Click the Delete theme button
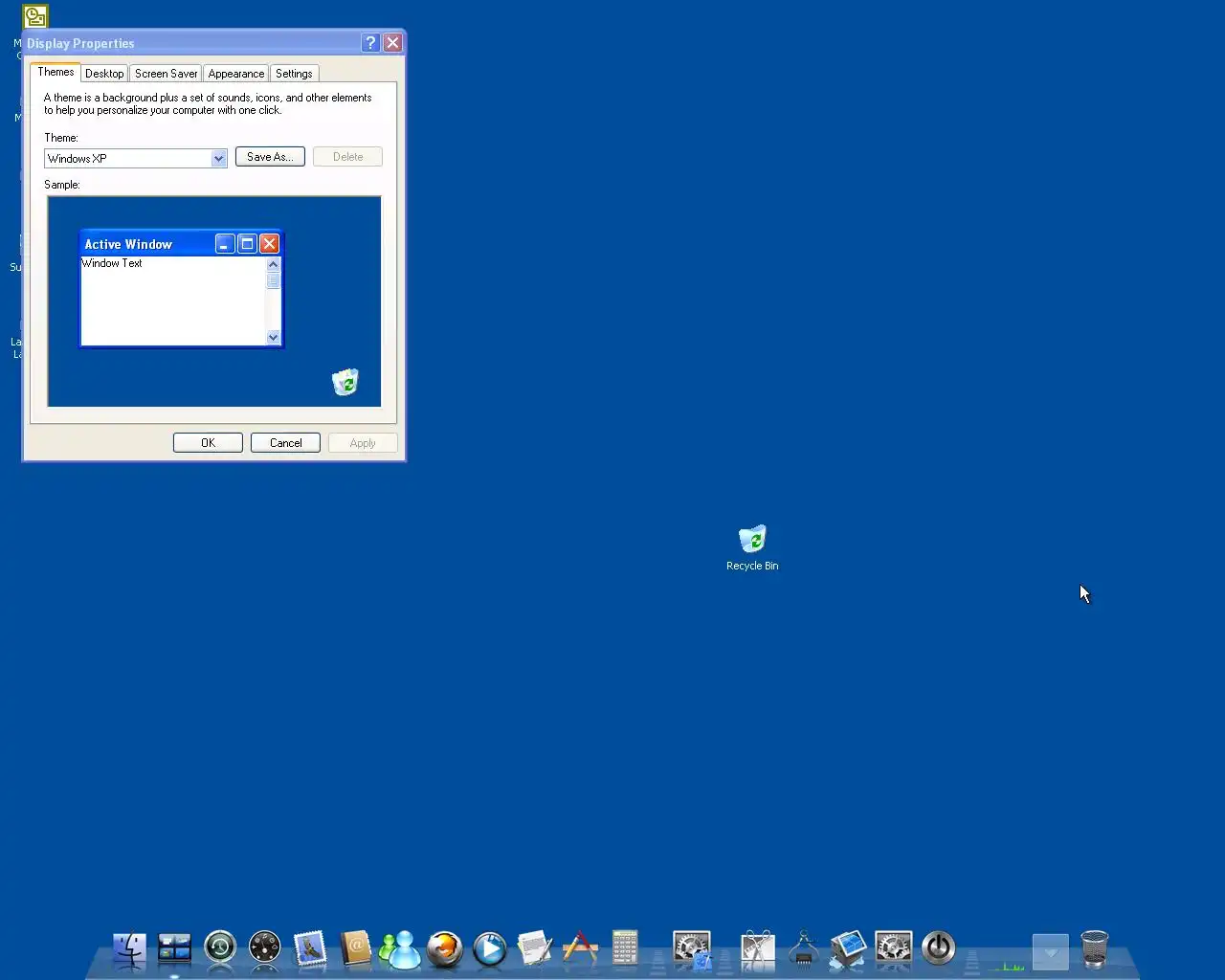This screenshot has width=1225, height=980. 347,157
